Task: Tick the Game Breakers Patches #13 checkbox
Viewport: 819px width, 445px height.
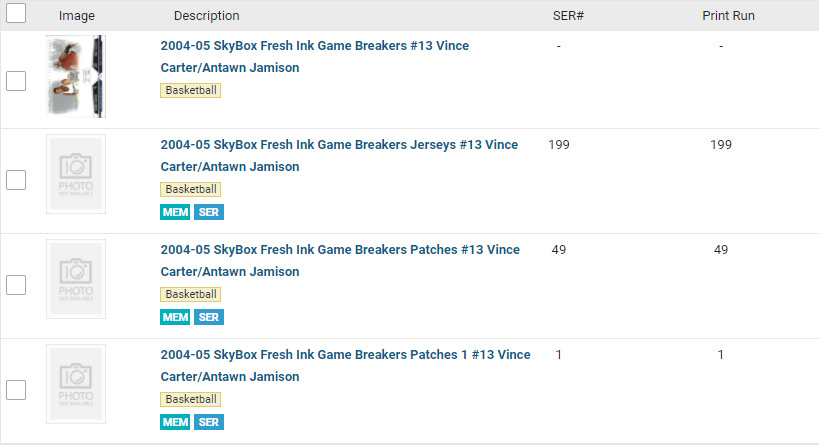Action: click(16, 285)
